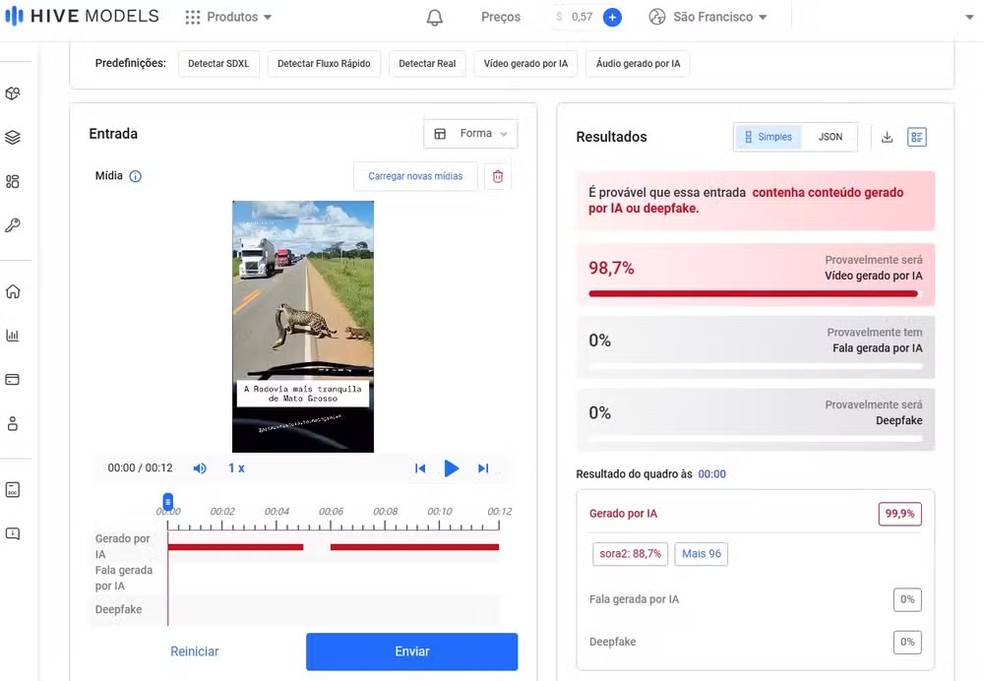Open the layers sidebar icon
Viewport: 984px width, 681px height.
(x=13, y=137)
